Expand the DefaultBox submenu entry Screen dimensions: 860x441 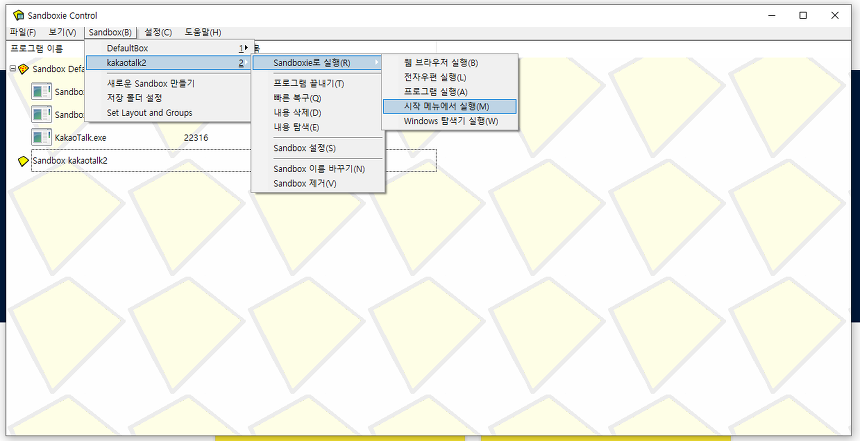(167, 48)
